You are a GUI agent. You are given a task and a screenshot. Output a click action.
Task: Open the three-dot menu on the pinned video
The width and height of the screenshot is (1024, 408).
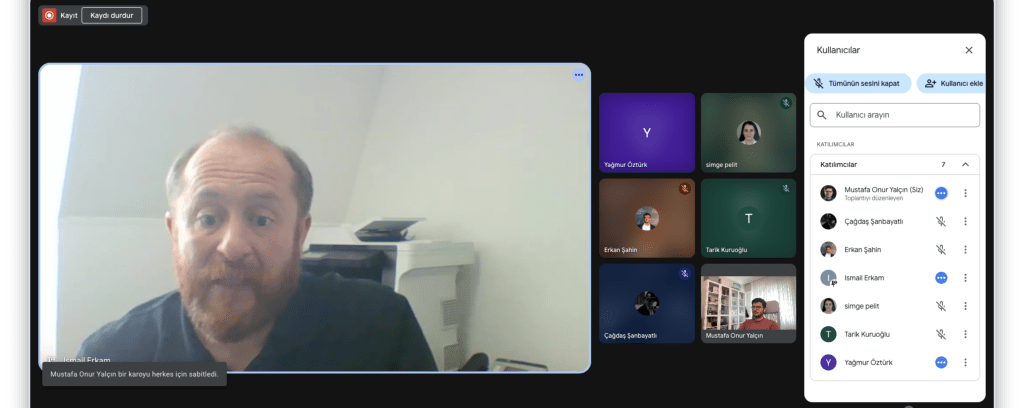578,75
